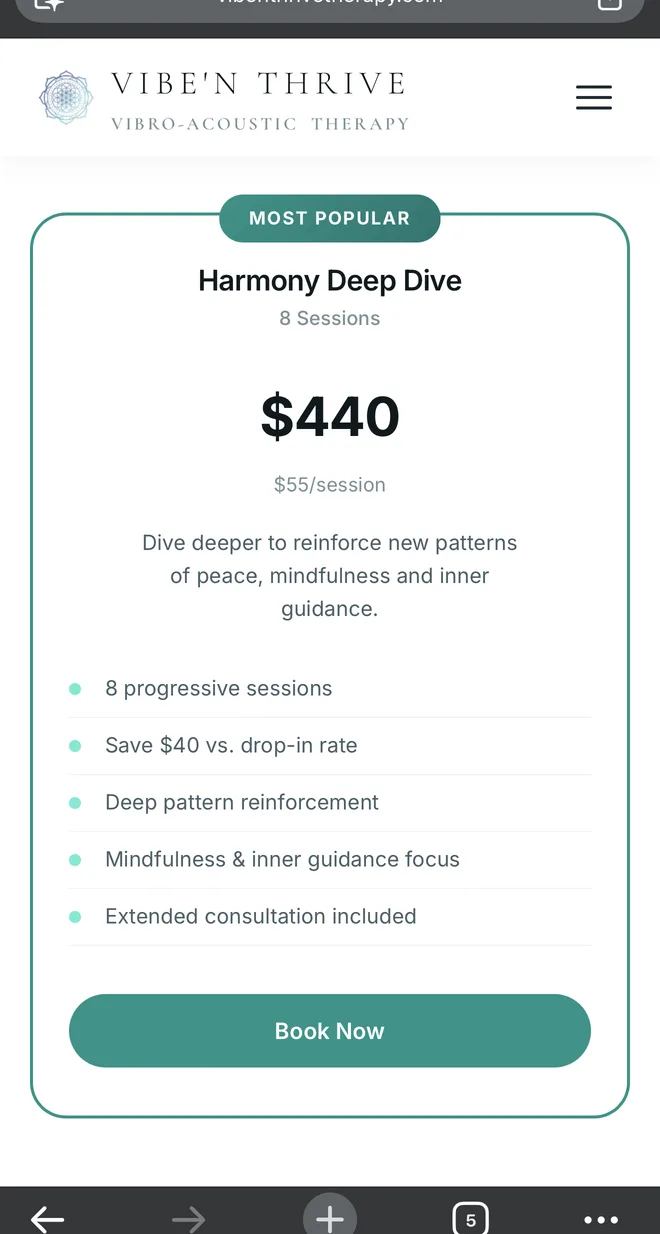660x1234 pixels.
Task: Select the Harmony Deep Dive title
Action: point(329,281)
